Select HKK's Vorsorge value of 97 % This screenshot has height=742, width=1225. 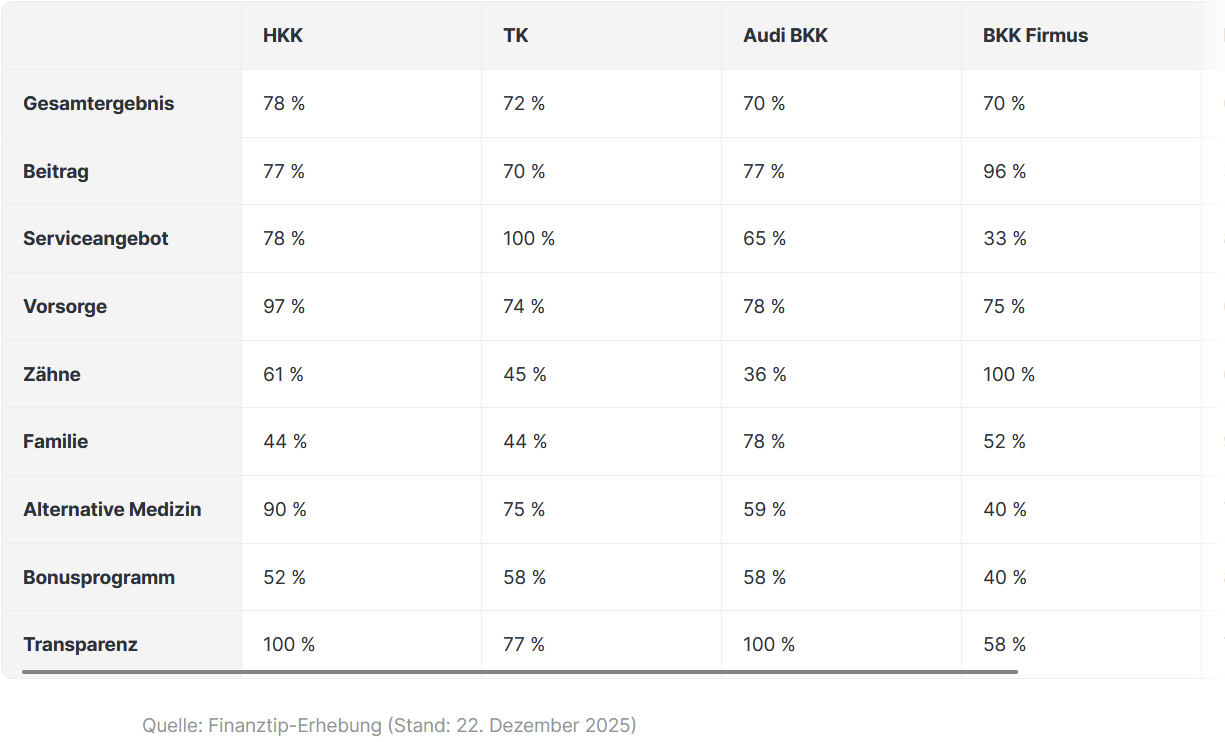pos(284,307)
